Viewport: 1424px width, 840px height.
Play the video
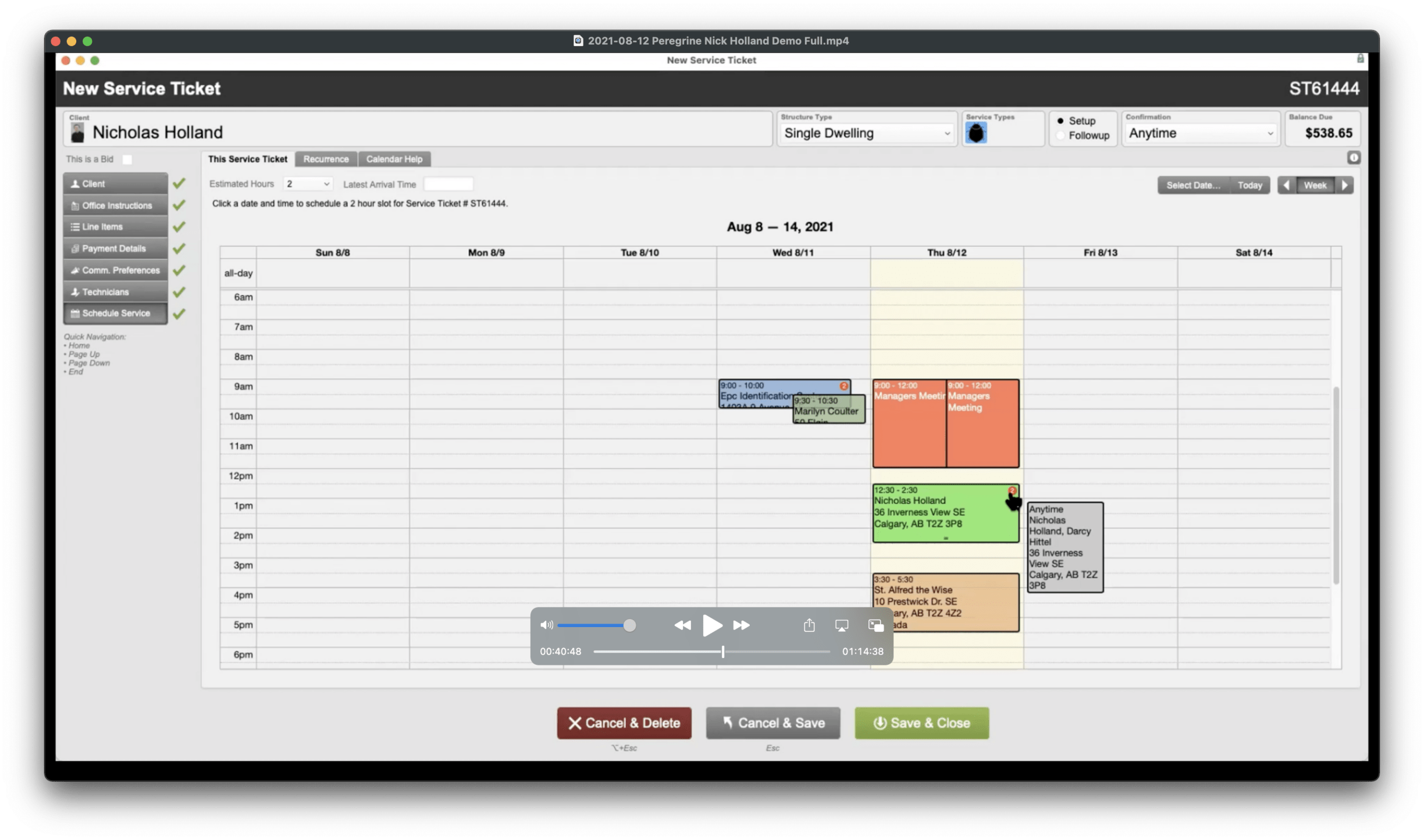pos(712,625)
